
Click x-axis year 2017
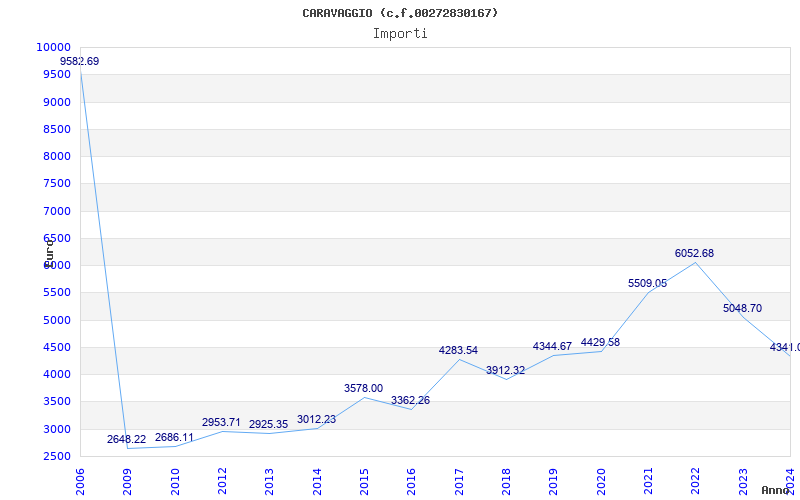[459, 481]
